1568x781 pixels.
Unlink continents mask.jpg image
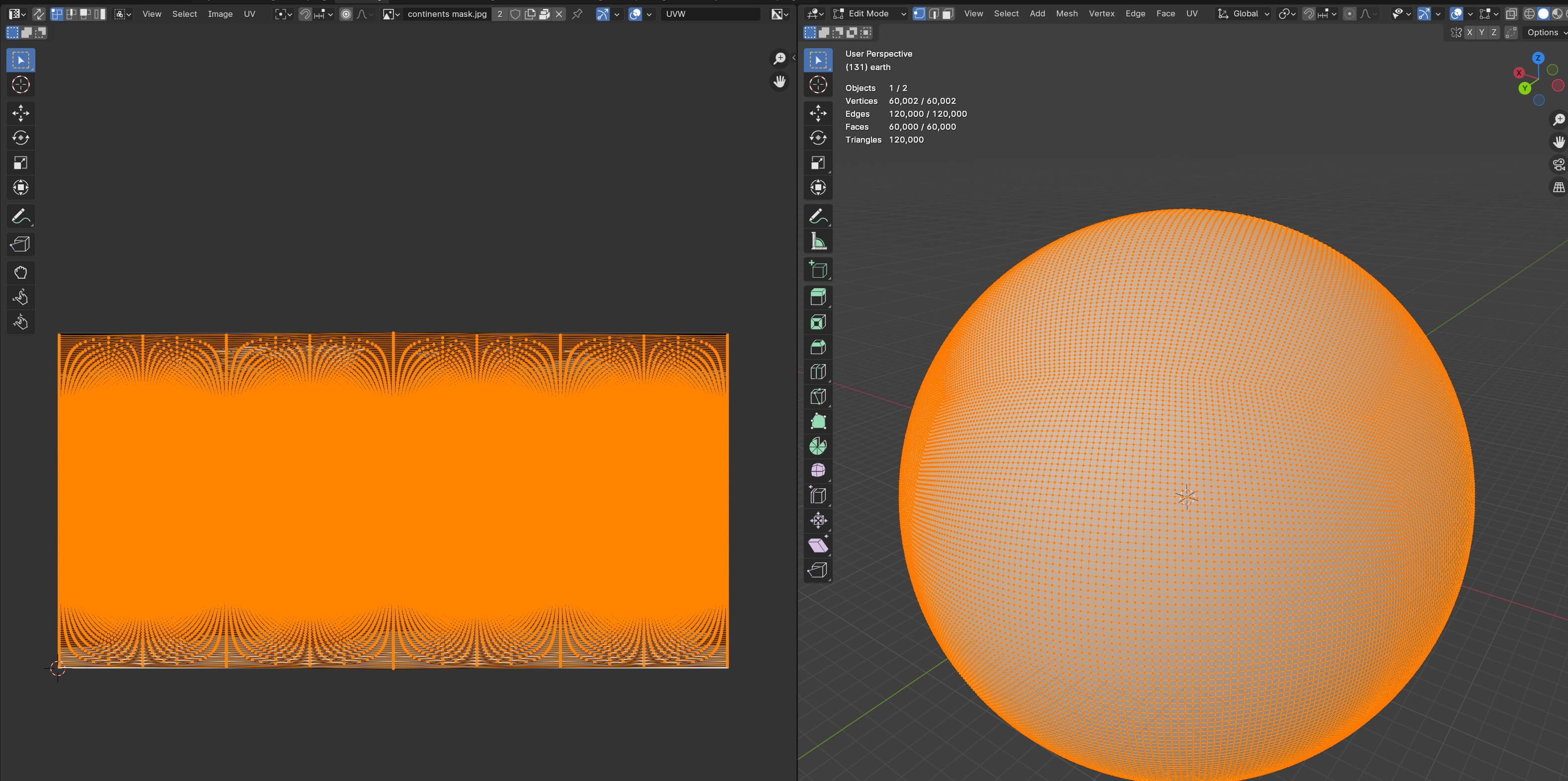pyautogui.click(x=559, y=13)
